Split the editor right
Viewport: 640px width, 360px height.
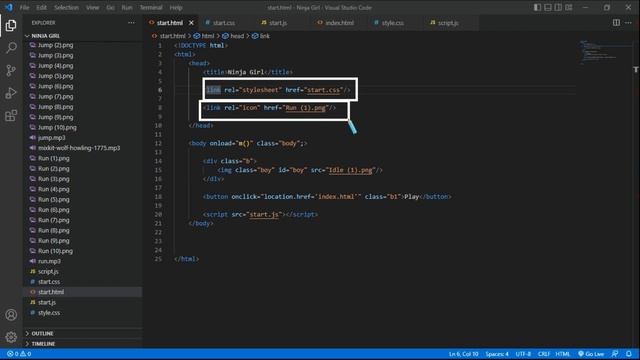pyautogui.click(x=616, y=23)
